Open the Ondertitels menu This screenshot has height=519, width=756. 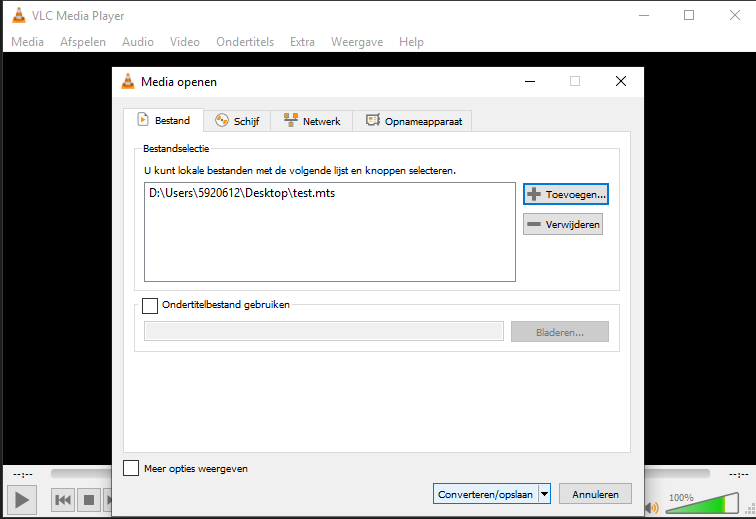click(245, 42)
